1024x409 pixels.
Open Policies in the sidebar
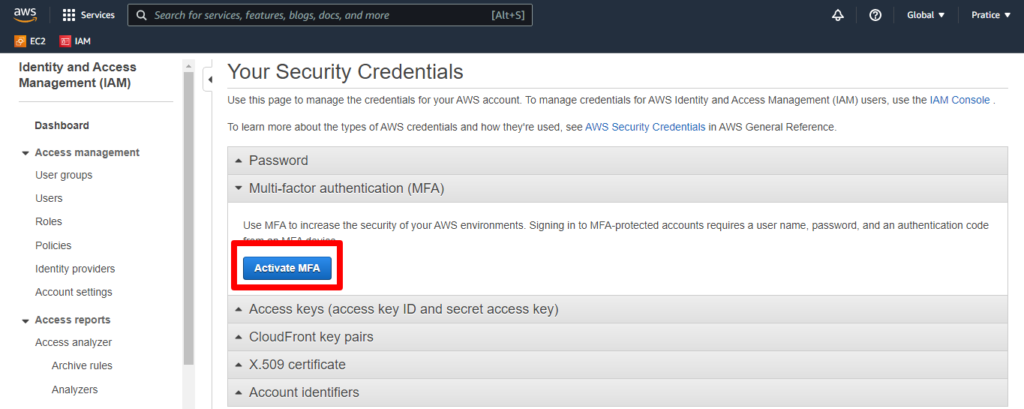(53, 246)
